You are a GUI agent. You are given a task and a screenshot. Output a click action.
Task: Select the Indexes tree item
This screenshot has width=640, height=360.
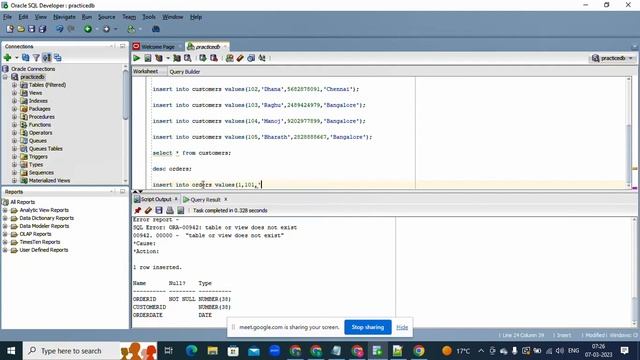[38, 101]
